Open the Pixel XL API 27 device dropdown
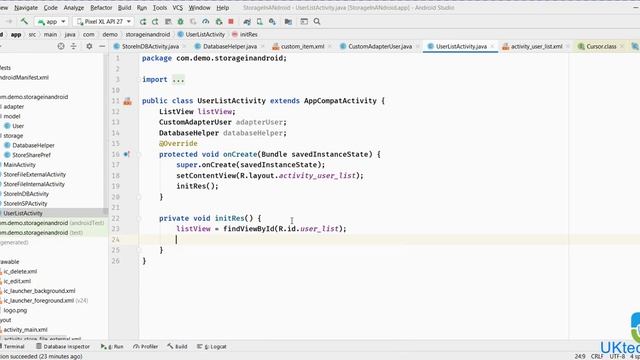640x360 pixels. 104,21
